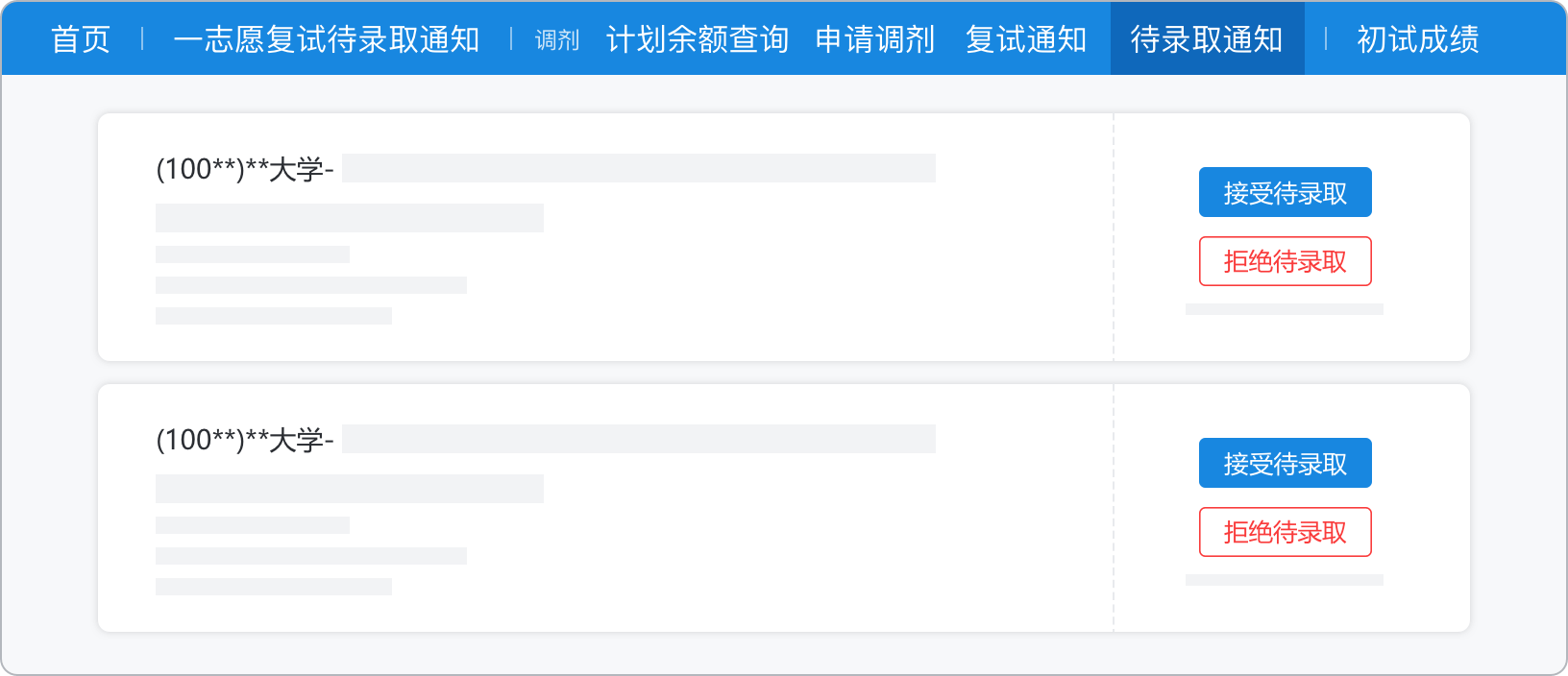The height and width of the screenshot is (676, 1568).
Task: Click the 调剂 section label
Action: tap(555, 40)
